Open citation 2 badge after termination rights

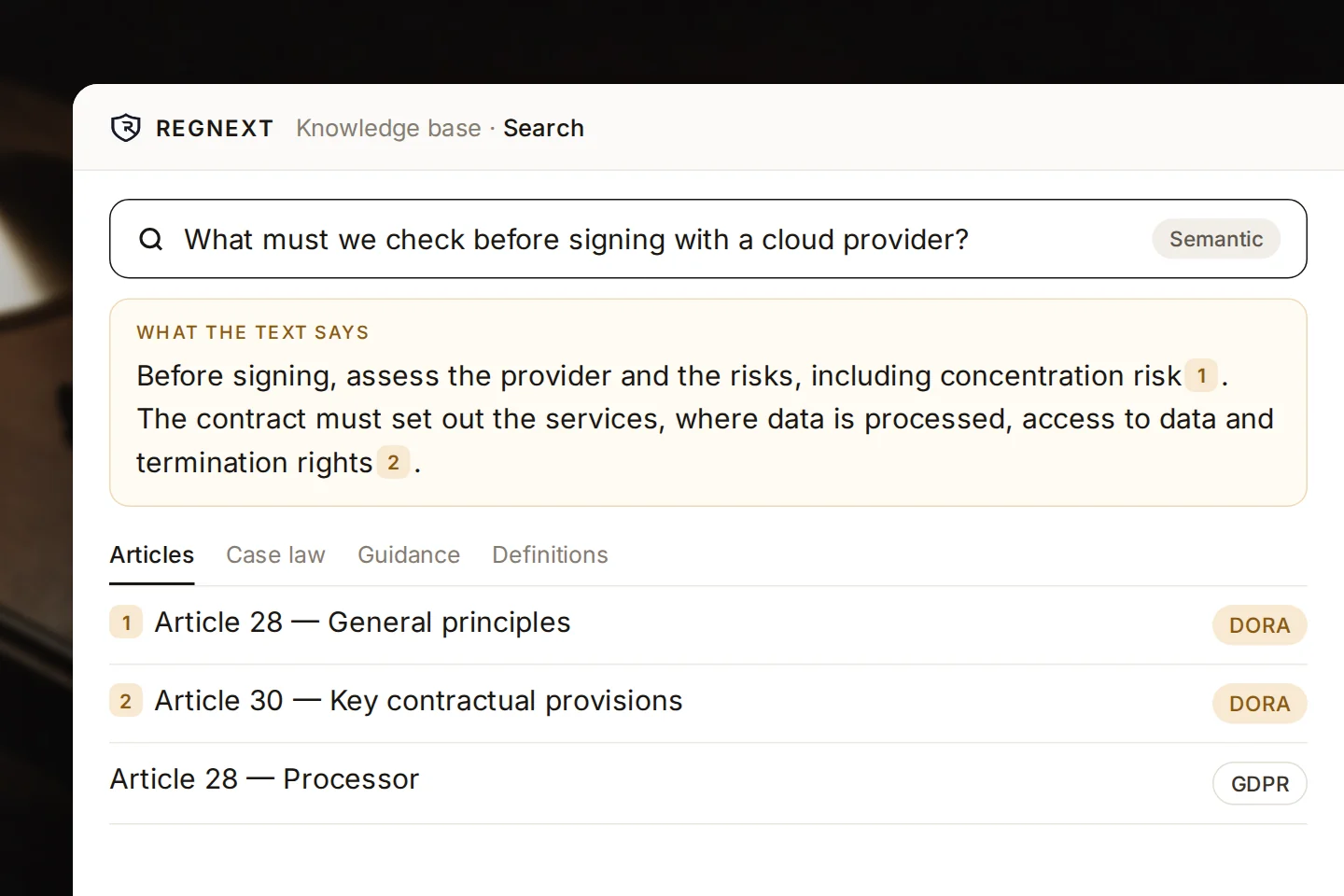(393, 462)
